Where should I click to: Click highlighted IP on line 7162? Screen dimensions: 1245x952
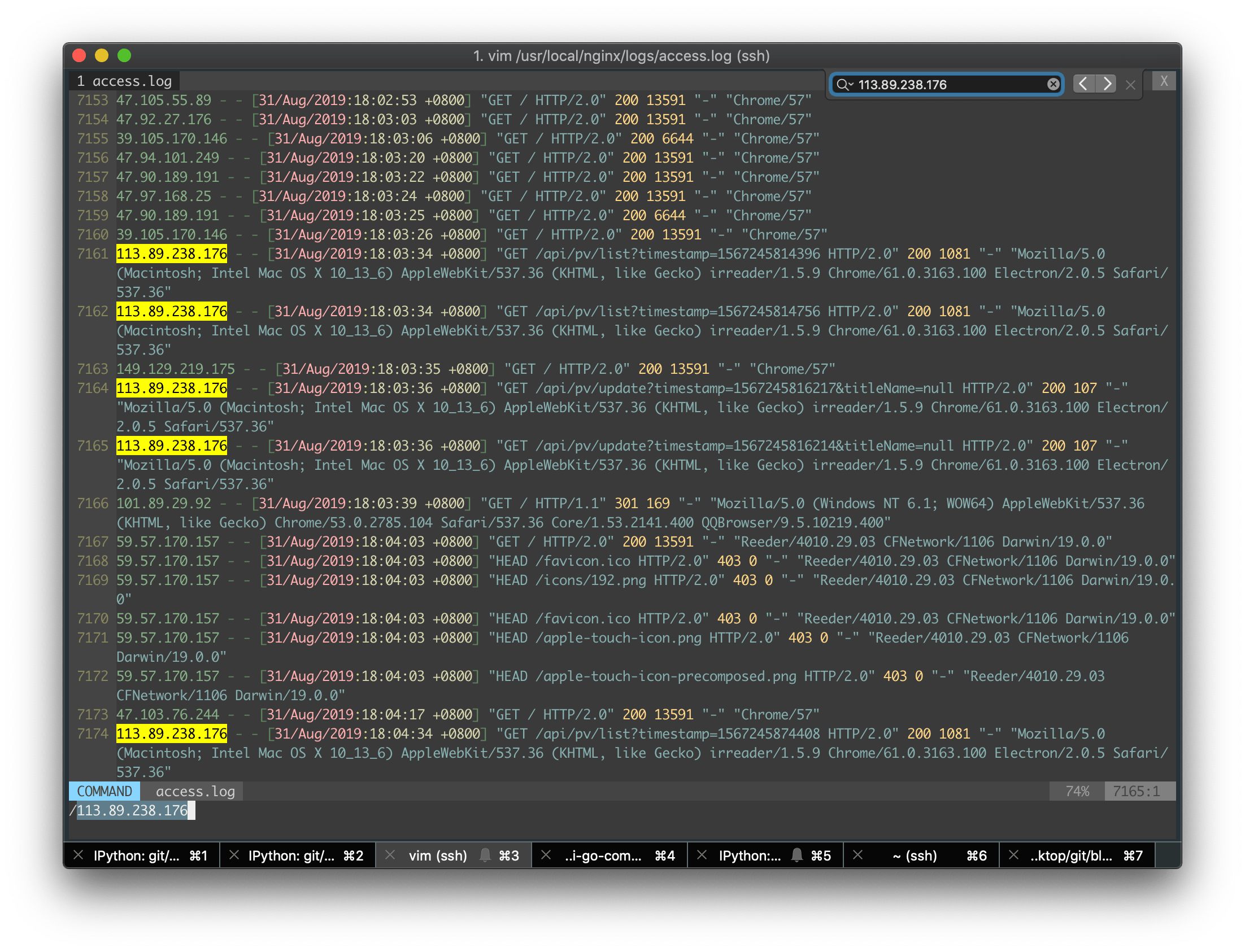(172, 312)
